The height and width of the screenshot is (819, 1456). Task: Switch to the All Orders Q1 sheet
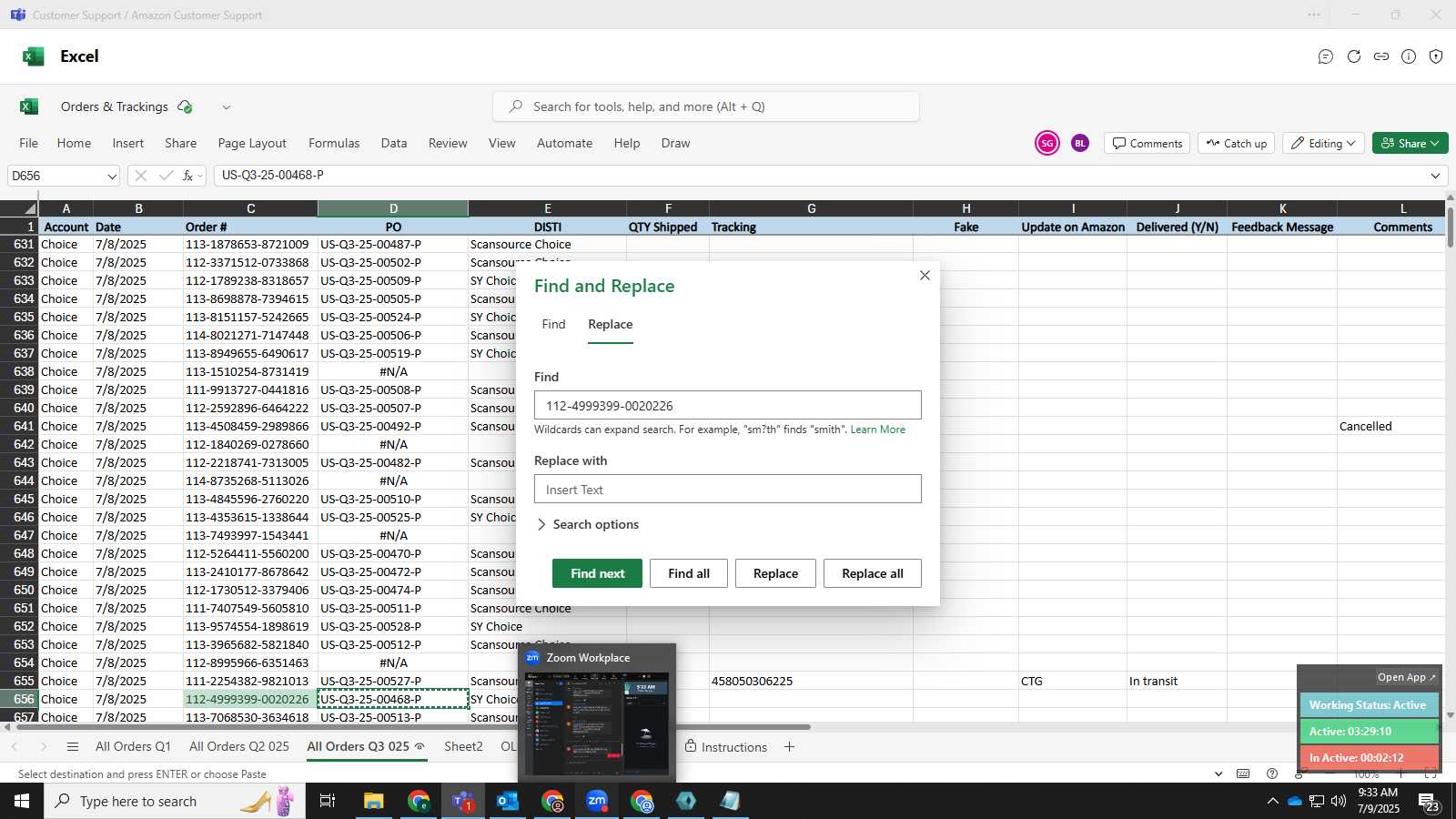pyautogui.click(x=133, y=746)
